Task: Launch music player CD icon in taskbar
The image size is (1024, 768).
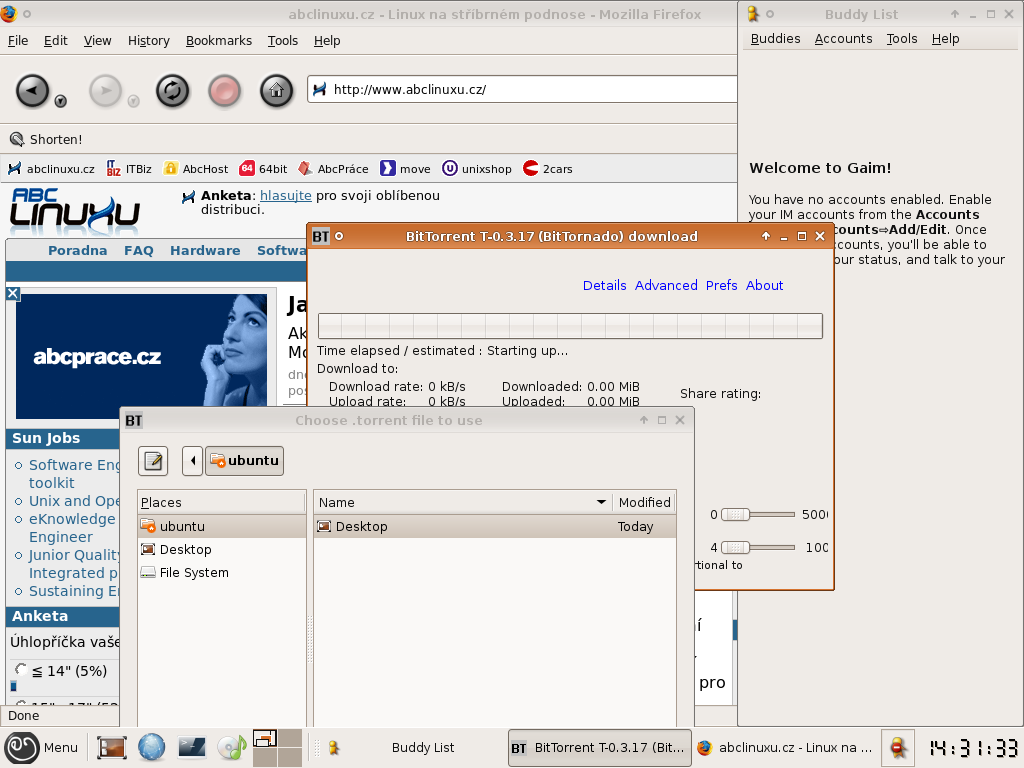Action: click(x=231, y=748)
